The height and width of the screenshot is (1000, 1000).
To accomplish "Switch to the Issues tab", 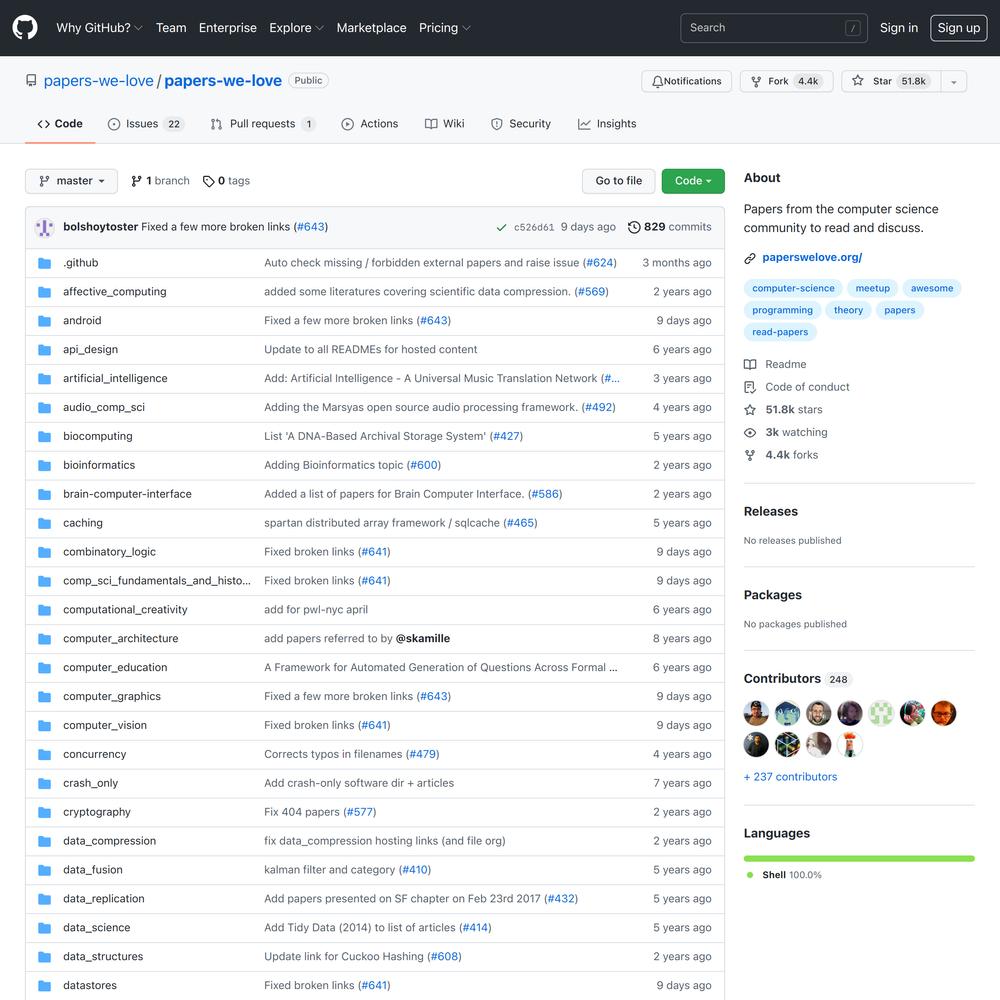I will [145, 124].
